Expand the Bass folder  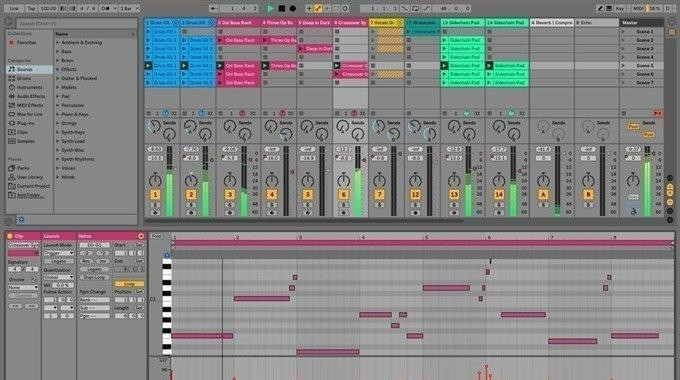pyautogui.click(x=58, y=52)
